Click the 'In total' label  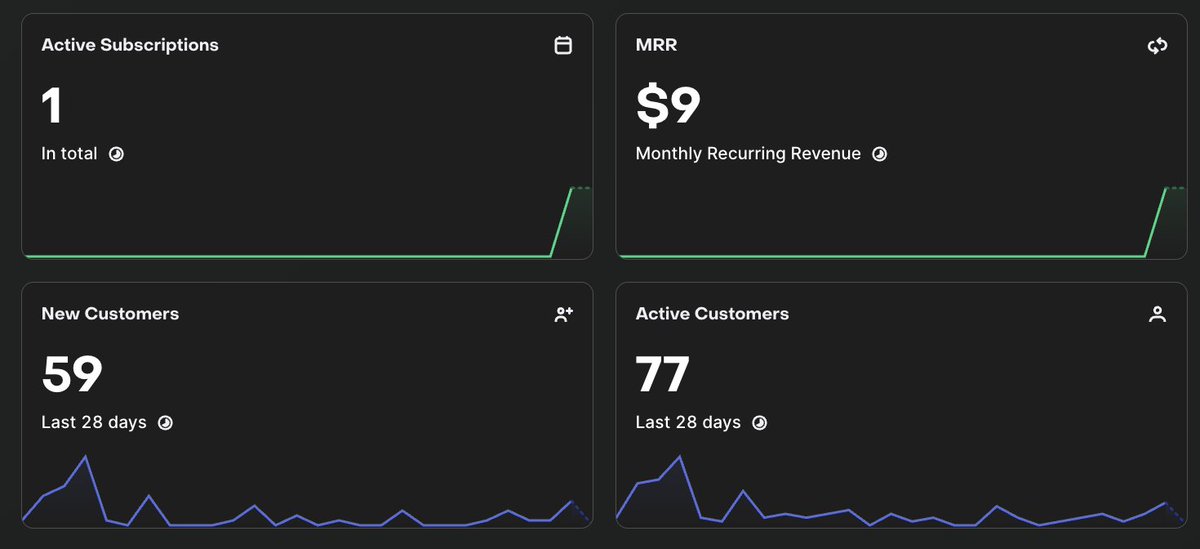pyautogui.click(x=69, y=154)
